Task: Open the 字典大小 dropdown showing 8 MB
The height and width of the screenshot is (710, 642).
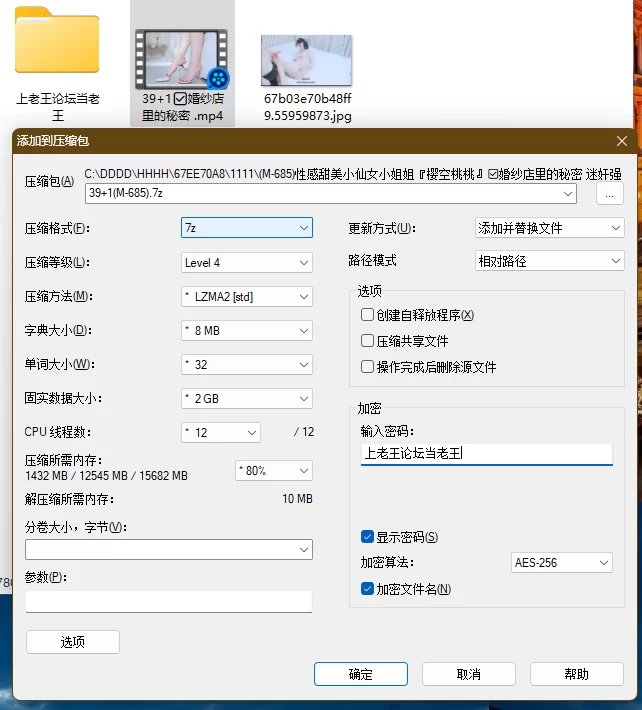Action: pyautogui.click(x=247, y=331)
